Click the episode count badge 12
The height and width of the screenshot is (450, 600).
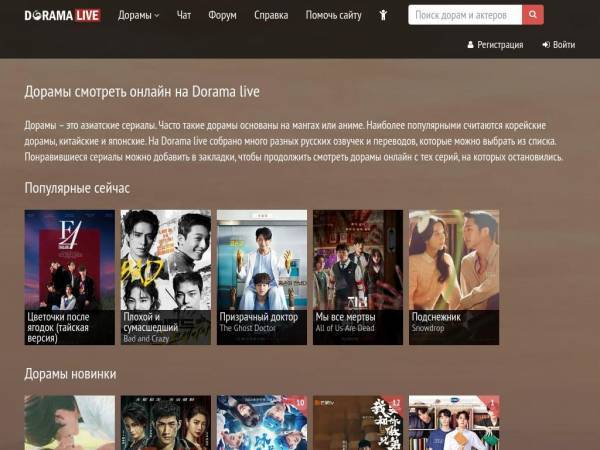(x=396, y=403)
